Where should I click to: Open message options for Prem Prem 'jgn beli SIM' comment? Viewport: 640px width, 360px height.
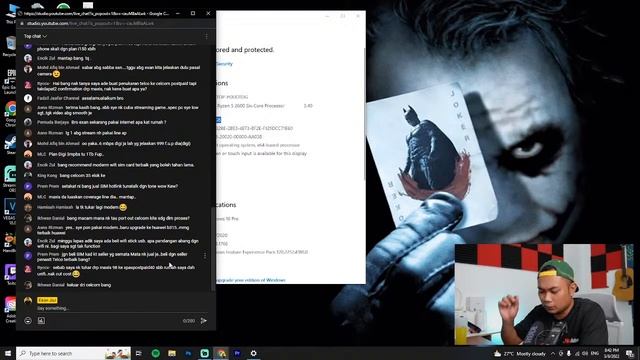[205, 256]
